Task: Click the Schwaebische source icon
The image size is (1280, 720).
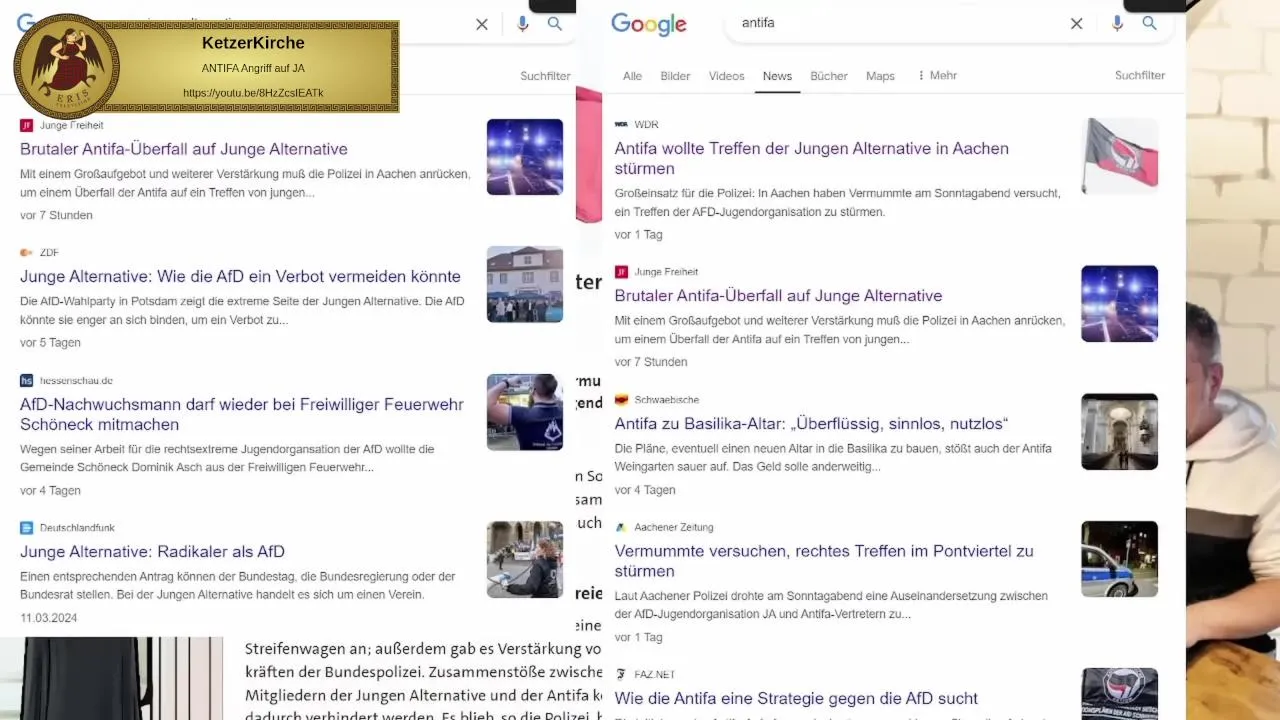Action: 621,400
